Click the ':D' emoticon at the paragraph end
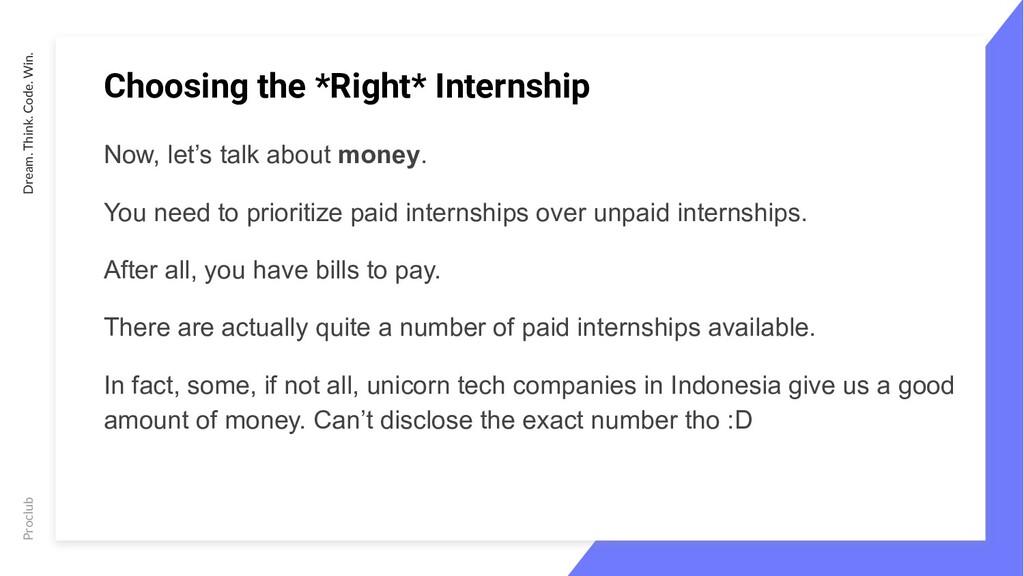 [x=739, y=421]
